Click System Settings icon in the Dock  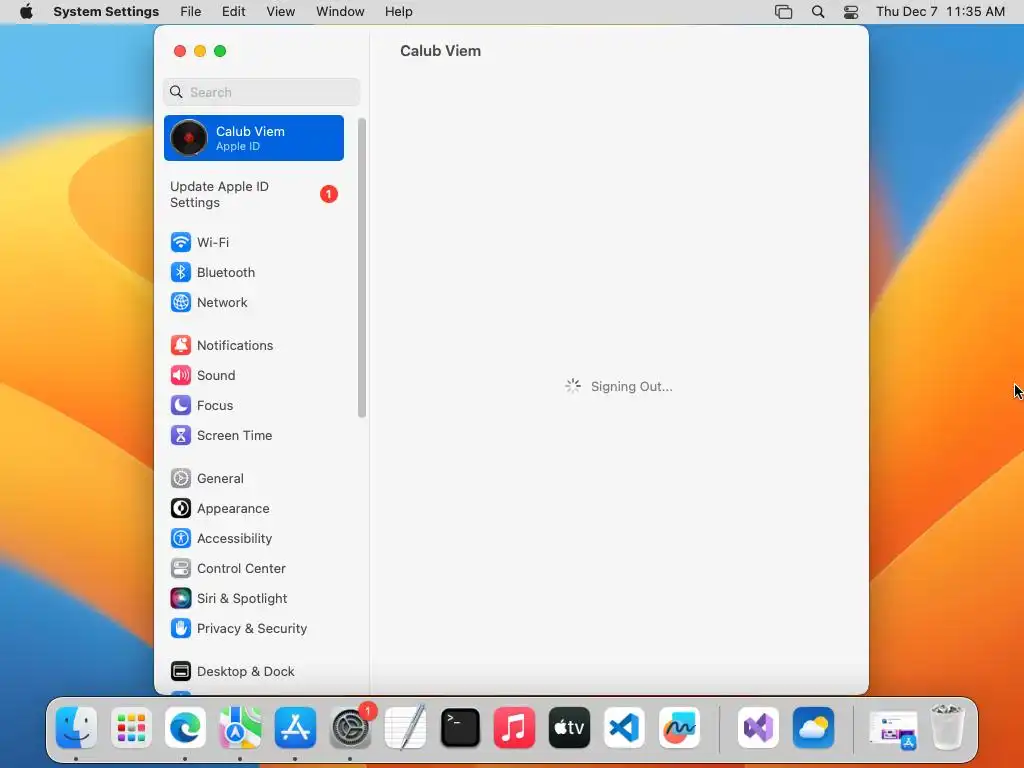coord(351,728)
